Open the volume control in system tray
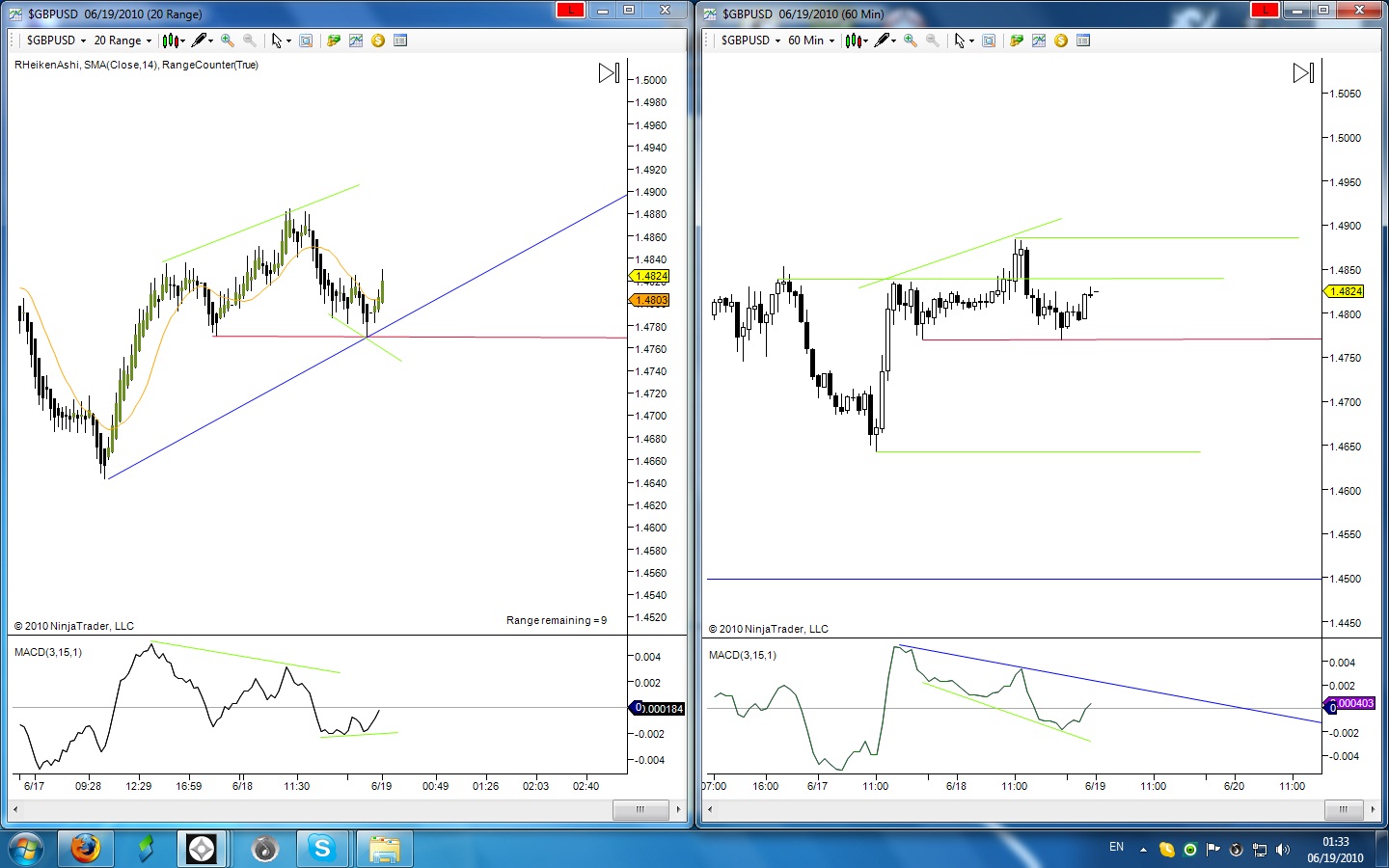This screenshot has width=1389, height=868. click(1283, 850)
